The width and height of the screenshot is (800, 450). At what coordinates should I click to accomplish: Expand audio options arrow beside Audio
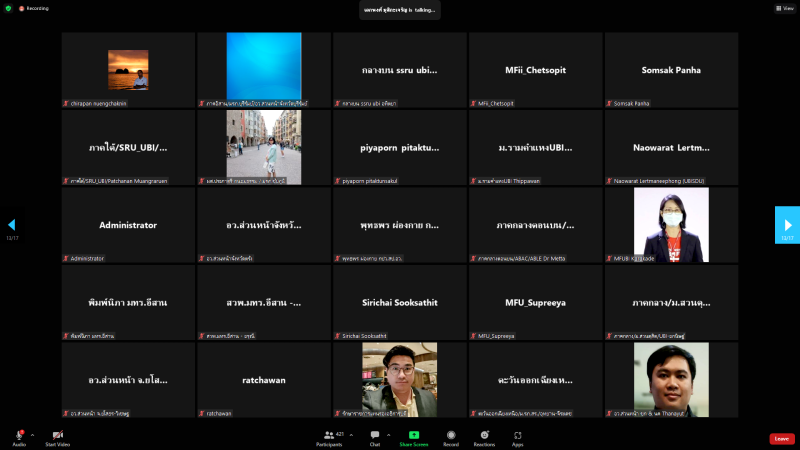click(32, 435)
